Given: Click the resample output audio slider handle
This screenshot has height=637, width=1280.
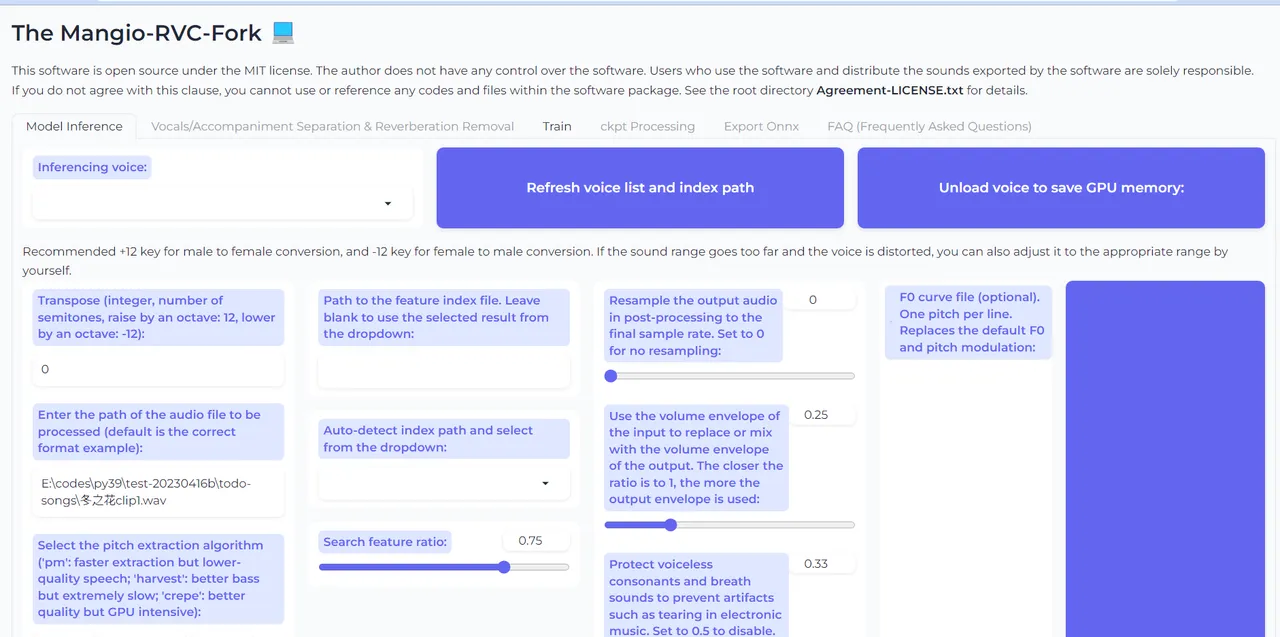Looking at the screenshot, I should click(611, 376).
